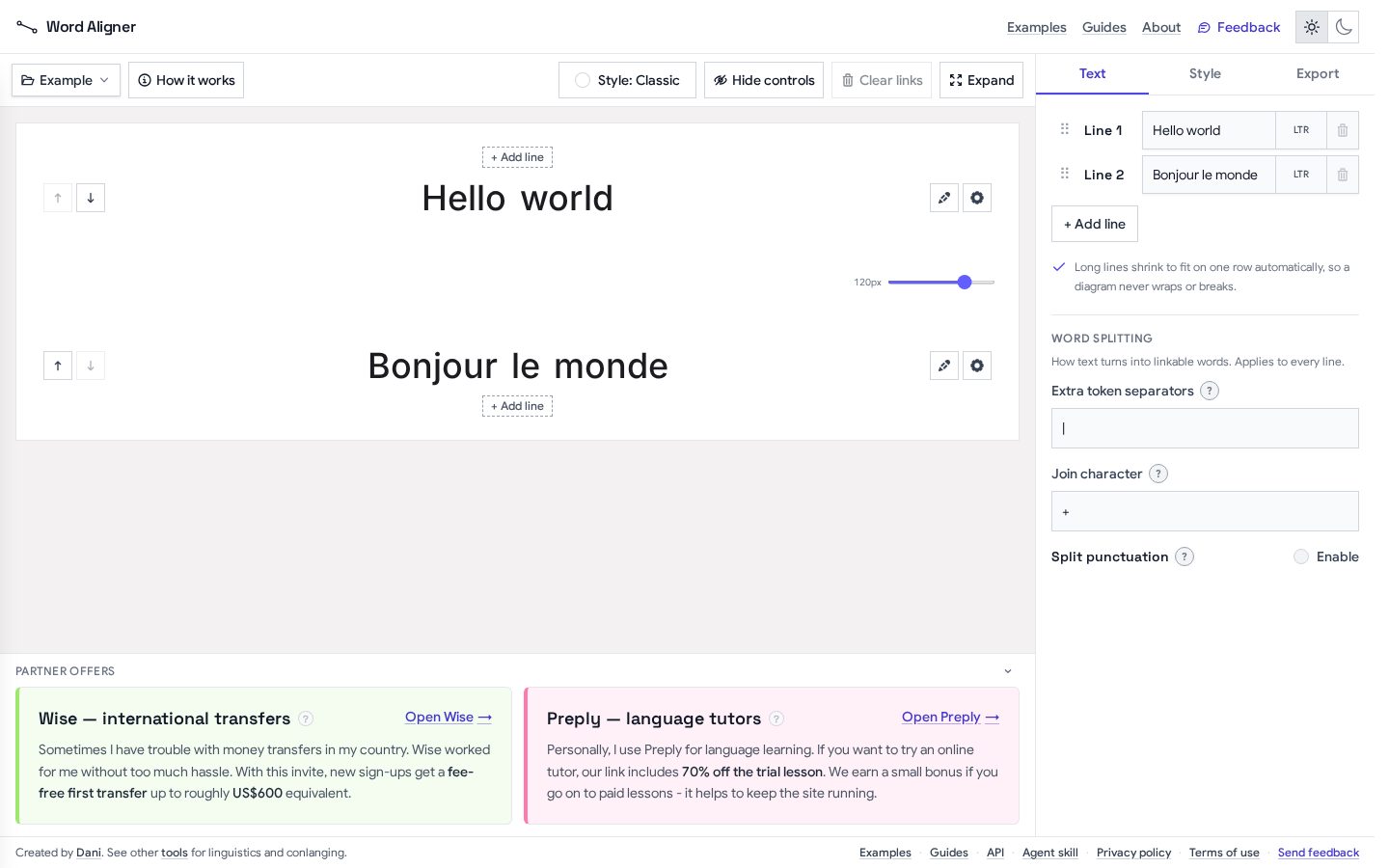
Task: Grab the Line 2 drag handle
Action: [x=1065, y=174]
